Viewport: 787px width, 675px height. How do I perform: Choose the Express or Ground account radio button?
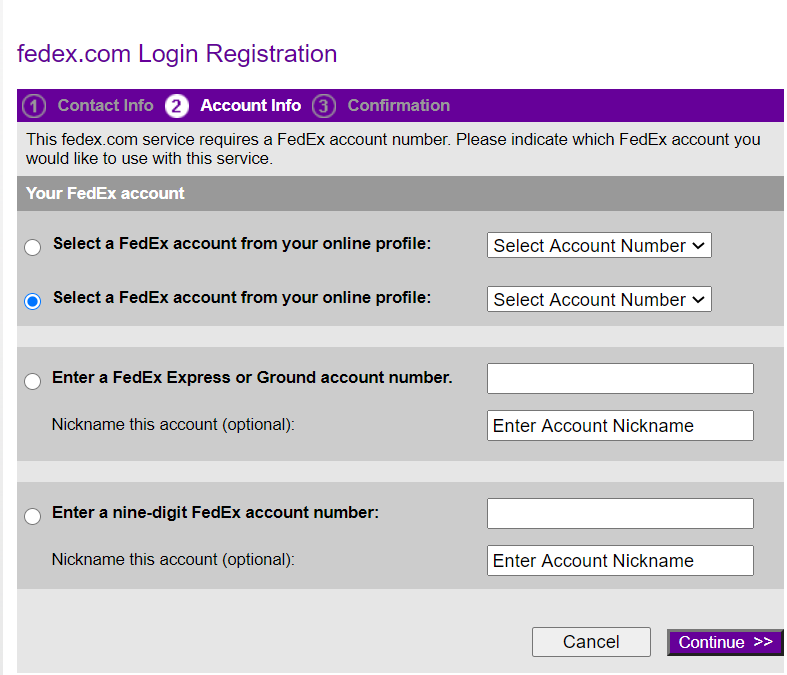pos(33,381)
